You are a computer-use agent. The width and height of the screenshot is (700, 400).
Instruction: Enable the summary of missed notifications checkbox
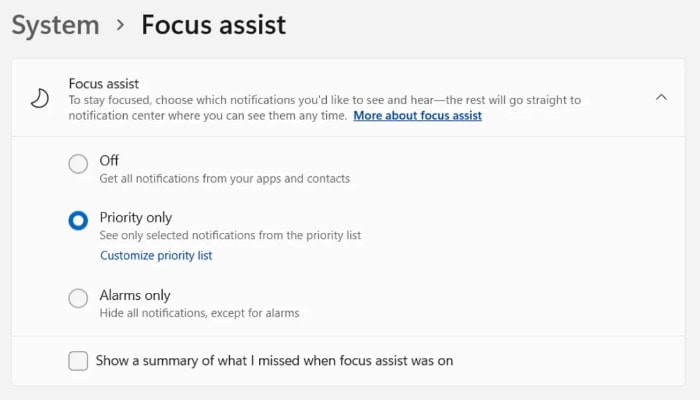click(x=78, y=361)
